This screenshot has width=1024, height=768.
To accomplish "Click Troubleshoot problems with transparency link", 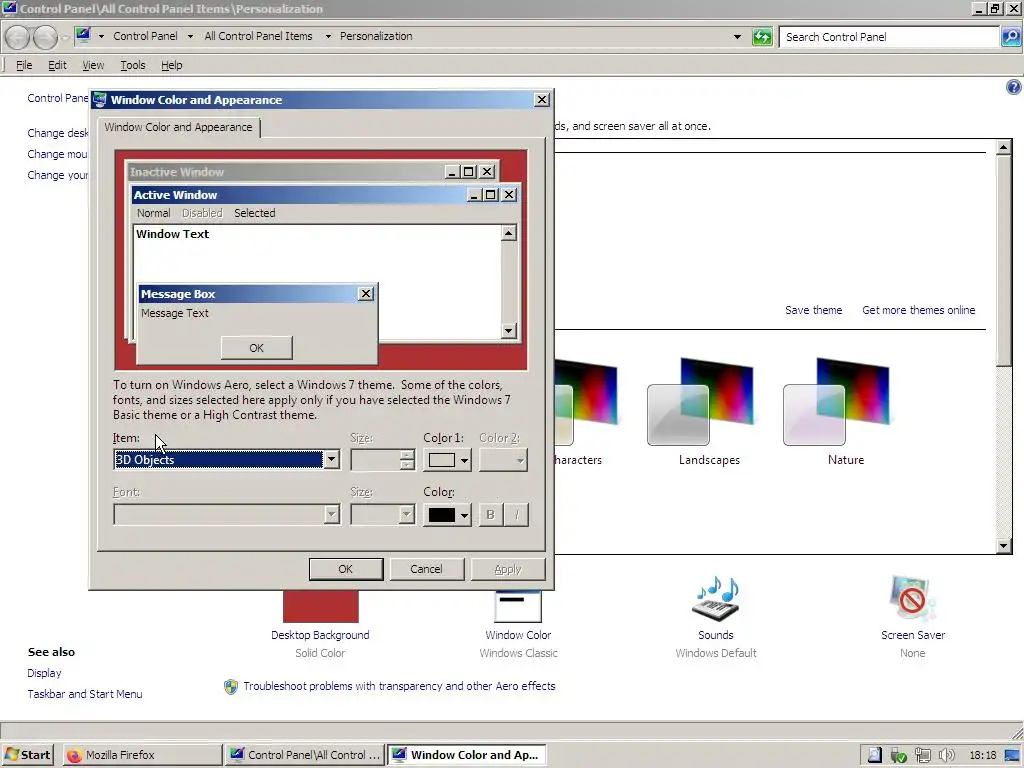I will 399,686.
